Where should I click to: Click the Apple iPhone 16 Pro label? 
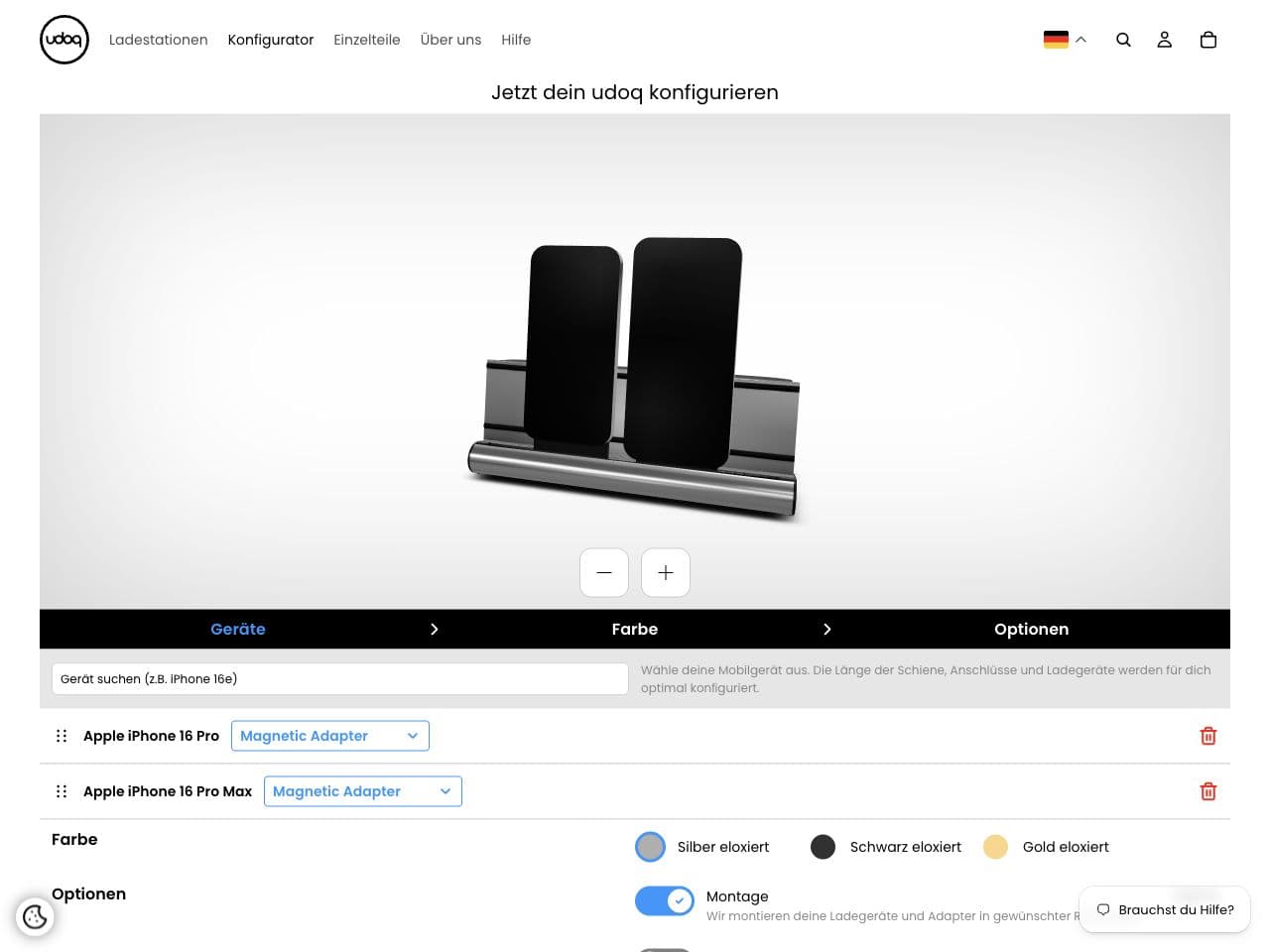click(151, 736)
